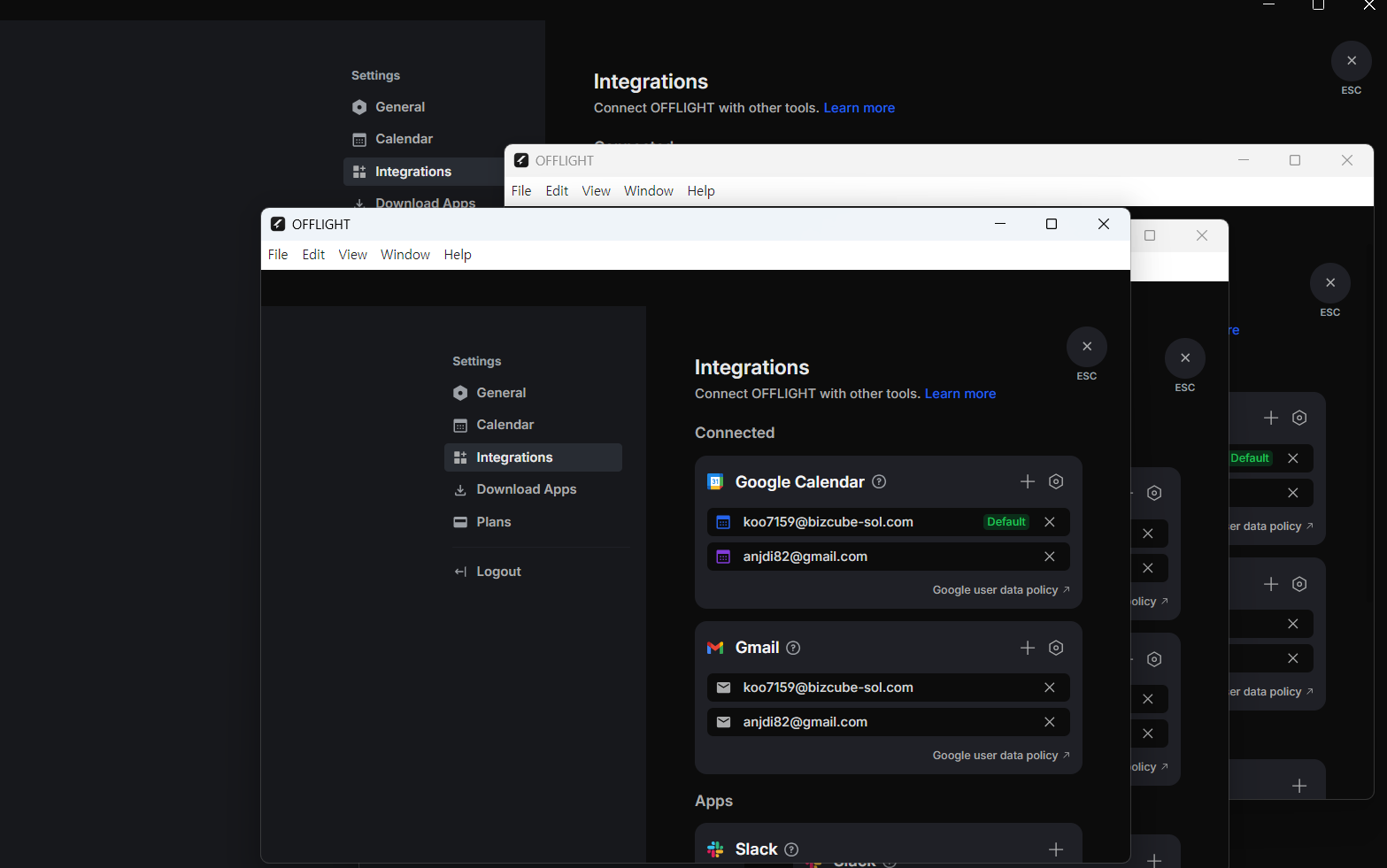The image size is (1387, 868).
Task: Show help info for Gmail
Action: coord(793,648)
